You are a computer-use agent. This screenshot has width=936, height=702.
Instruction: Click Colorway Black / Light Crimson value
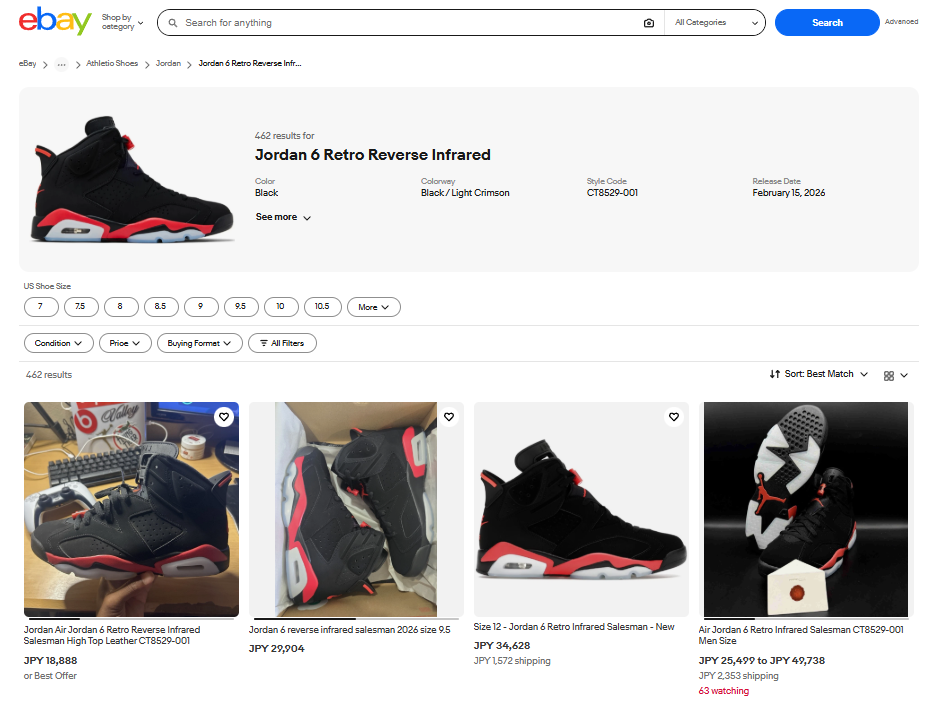click(465, 193)
